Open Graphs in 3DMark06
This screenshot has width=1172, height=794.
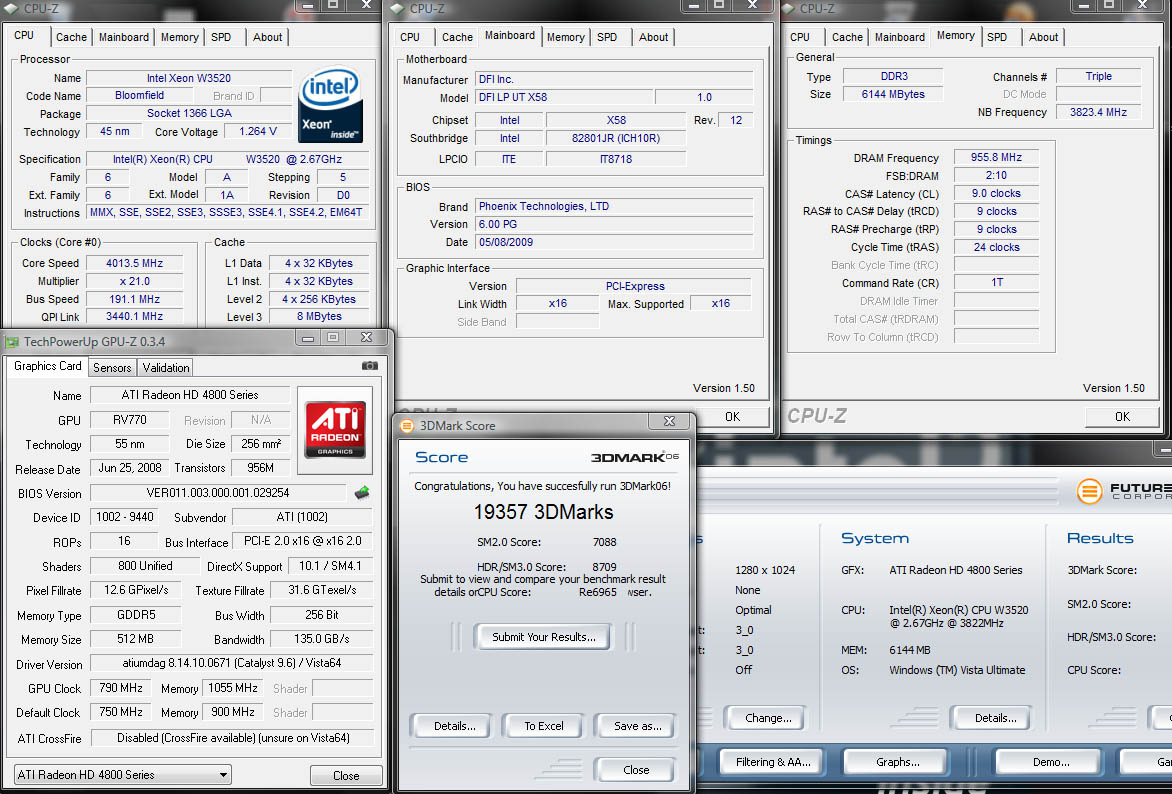[898, 762]
